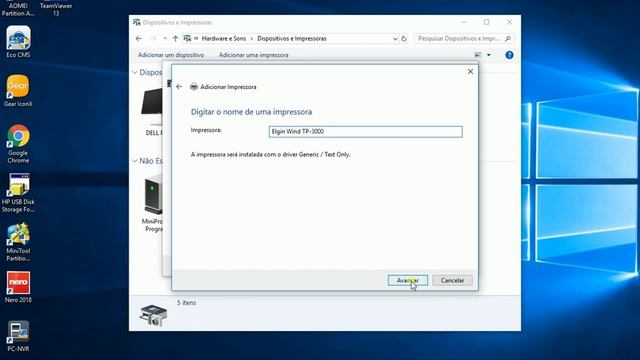
Task: Open MiniTool Partition desktop shortcut
Action: coord(18,242)
